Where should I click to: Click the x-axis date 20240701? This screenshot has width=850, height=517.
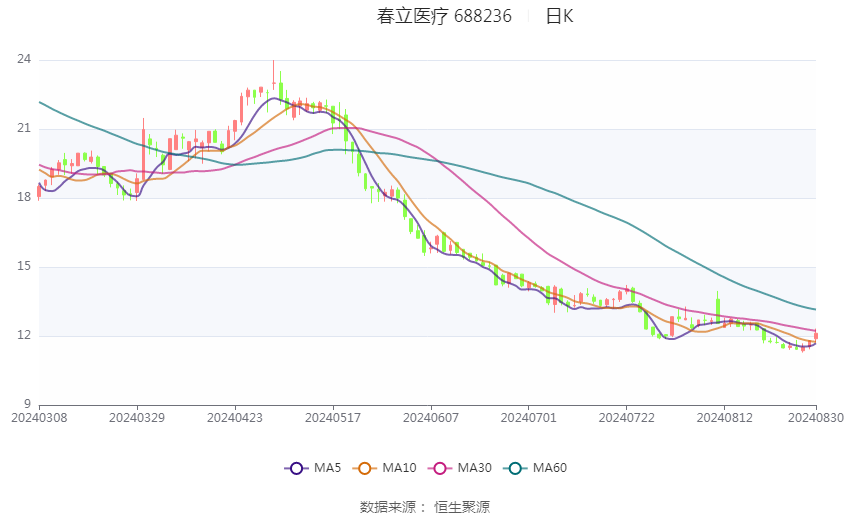pos(529,418)
